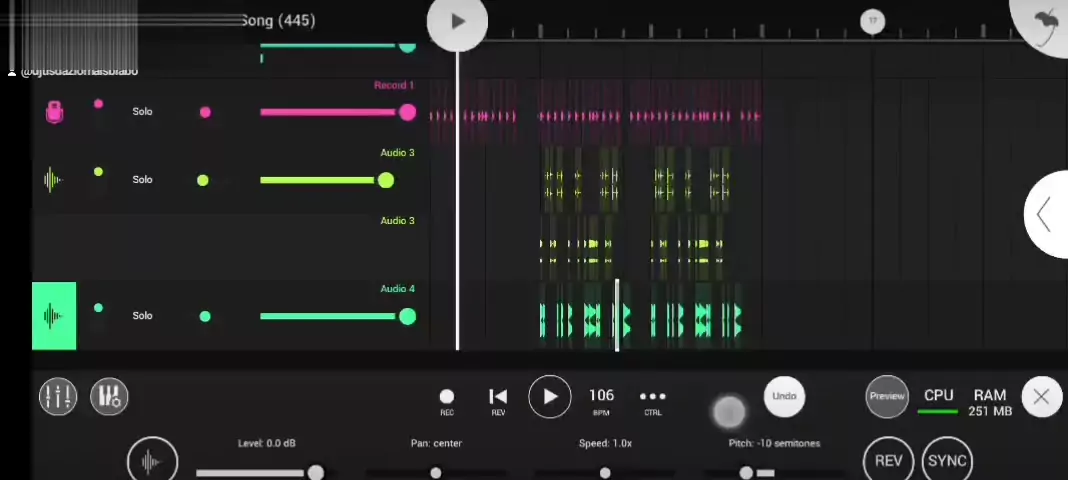Select the Record 1 track icon
This screenshot has width=1068, height=480.
55,112
